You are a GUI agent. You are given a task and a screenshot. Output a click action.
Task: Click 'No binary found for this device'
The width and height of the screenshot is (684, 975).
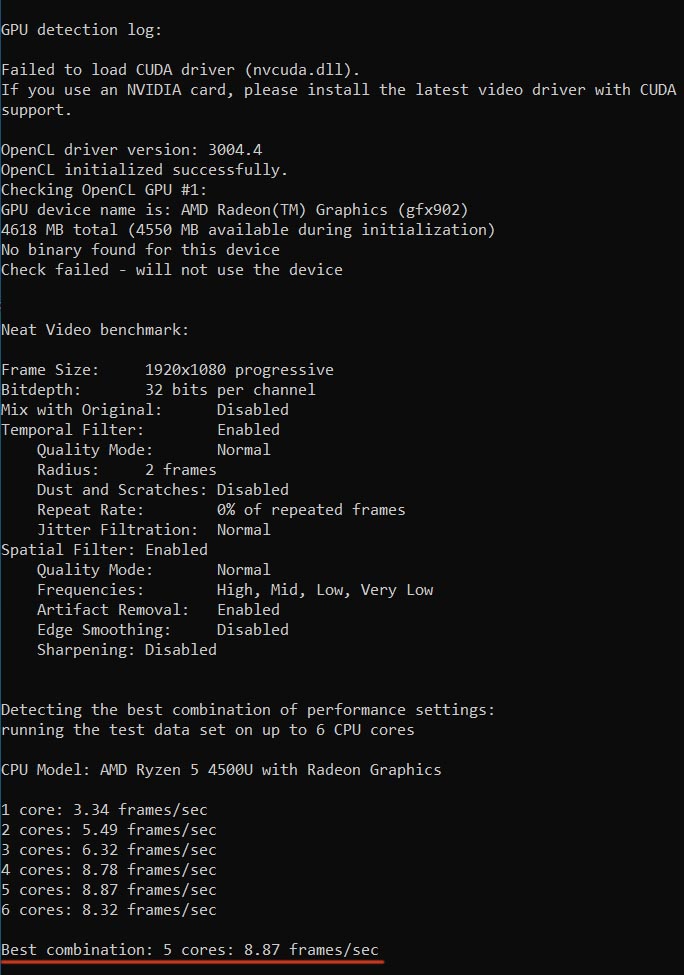click(x=141, y=250)
